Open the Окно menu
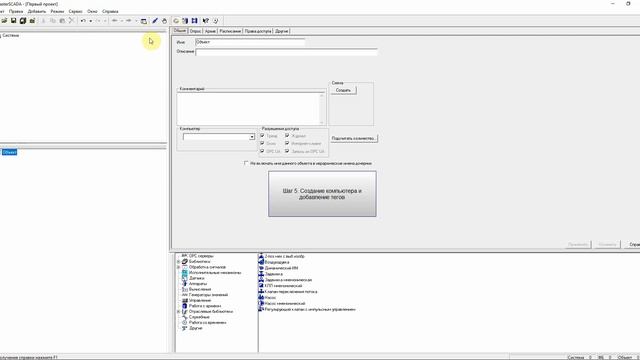The height and width of the screenshot is (360, 640). (x=92, y=11)
